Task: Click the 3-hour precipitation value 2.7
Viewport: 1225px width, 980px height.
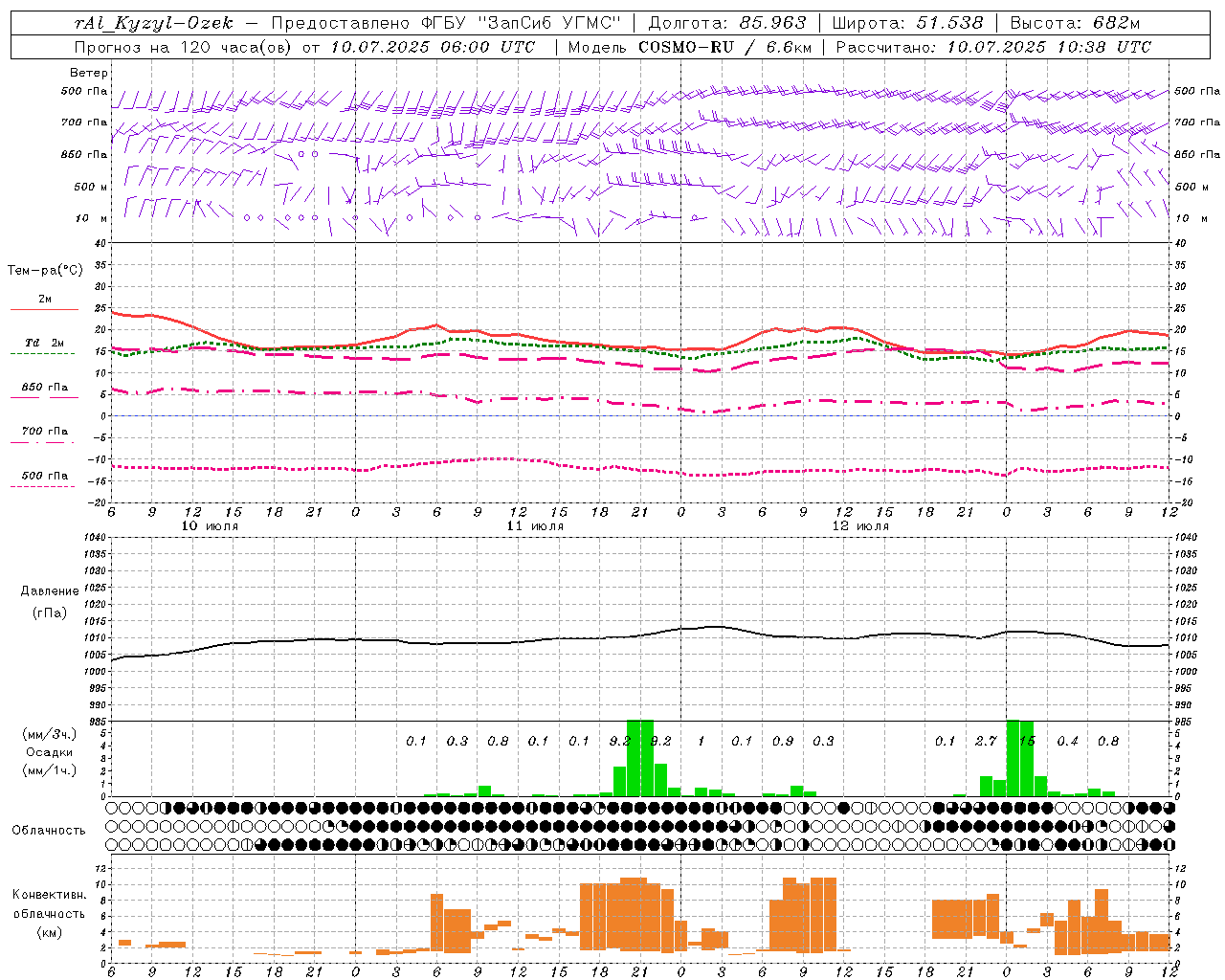Action: [x=986, y=741]
